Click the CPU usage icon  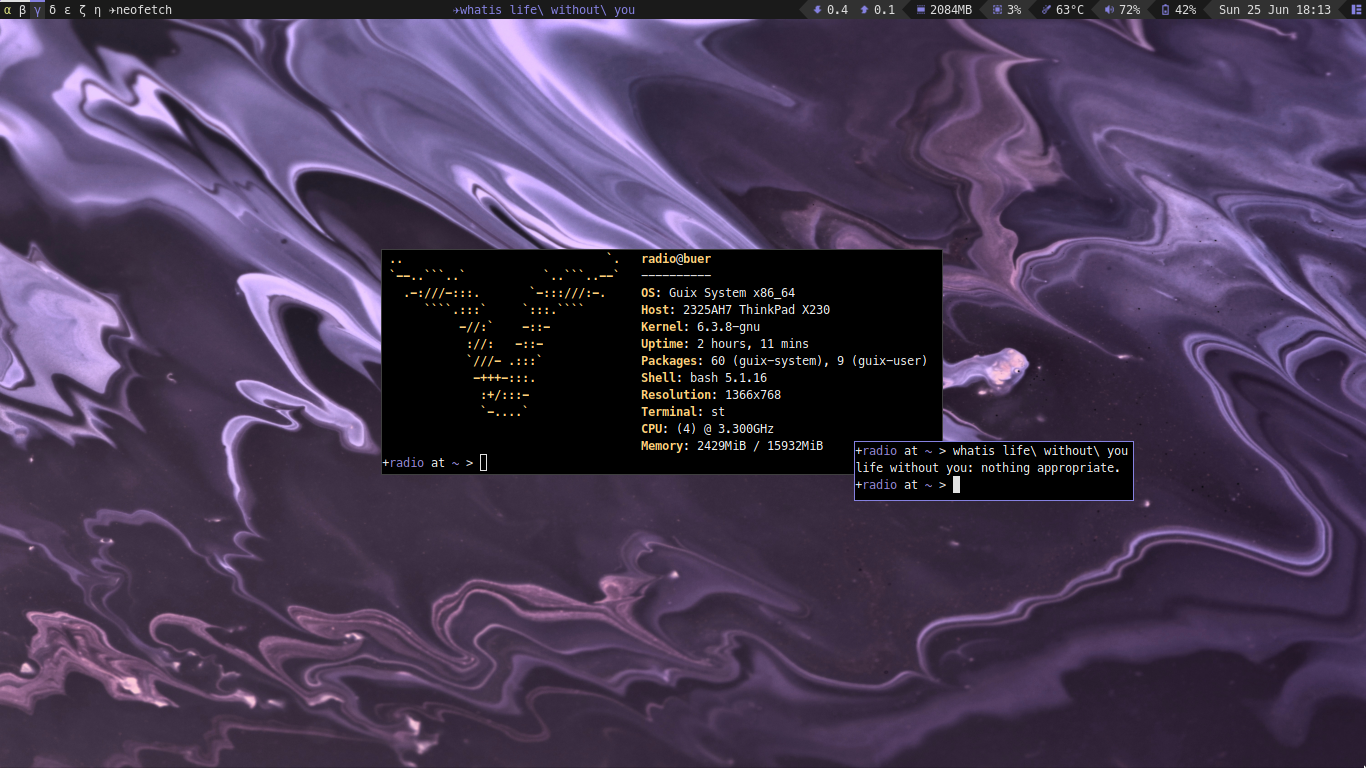tap(997, 9)
